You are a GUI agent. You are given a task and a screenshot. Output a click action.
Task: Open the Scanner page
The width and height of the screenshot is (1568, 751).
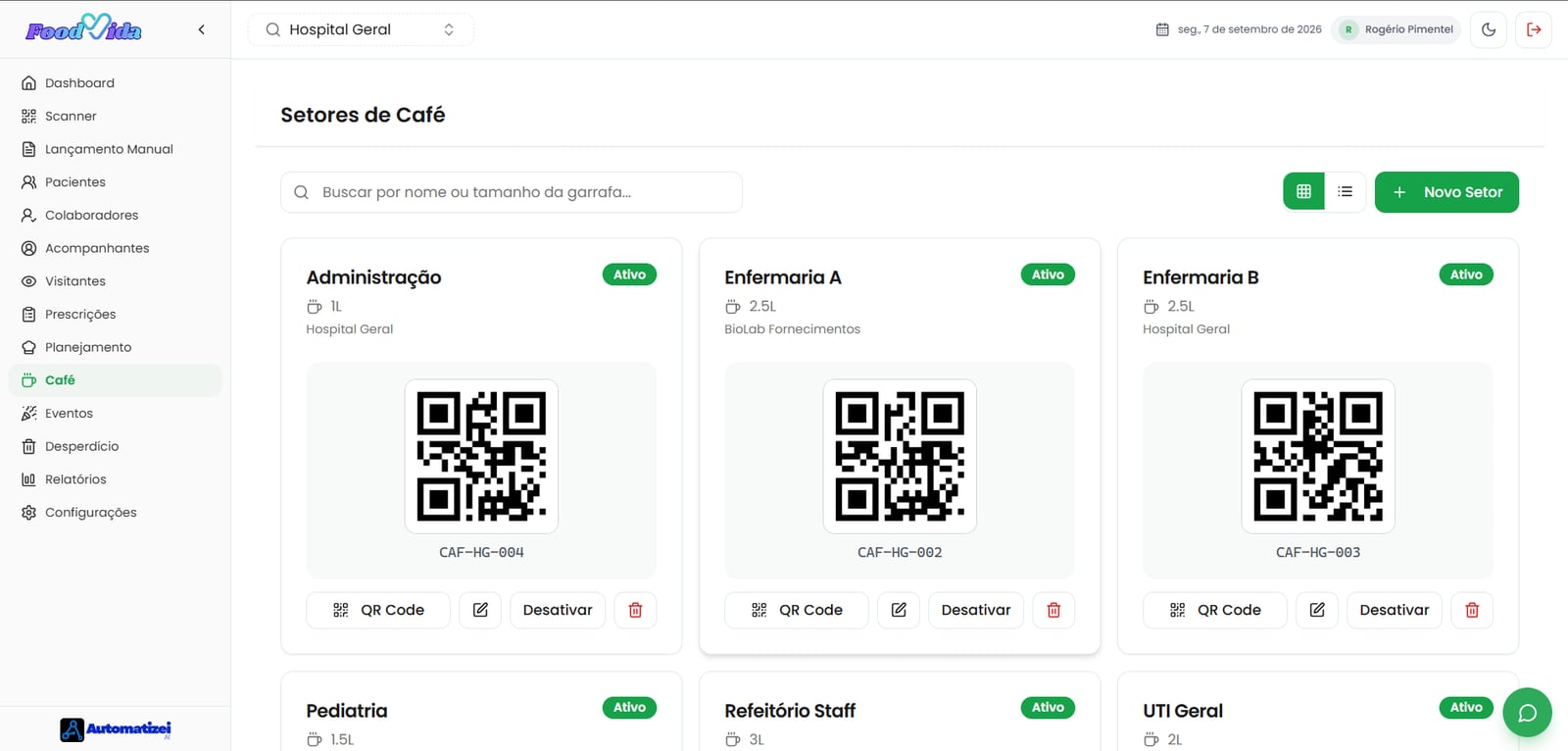(x=116, y=116)
